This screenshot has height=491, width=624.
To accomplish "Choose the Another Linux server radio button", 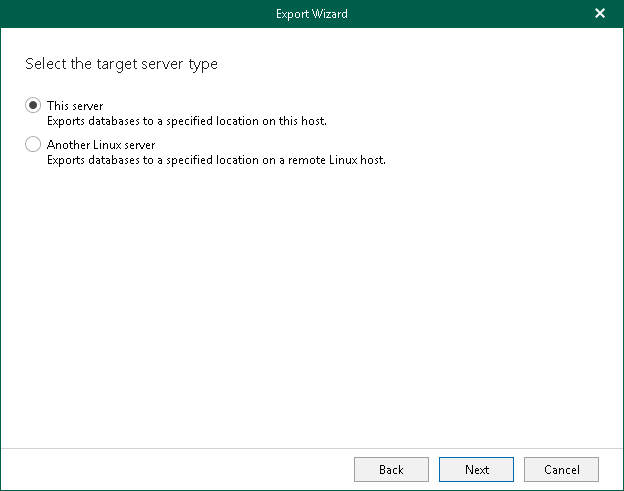I will click(33, 145).
